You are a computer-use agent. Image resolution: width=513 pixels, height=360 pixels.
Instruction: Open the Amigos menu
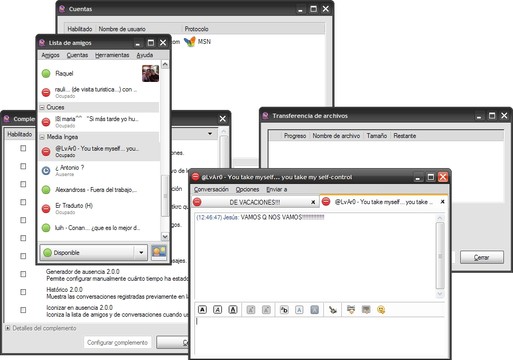[50, 55]
